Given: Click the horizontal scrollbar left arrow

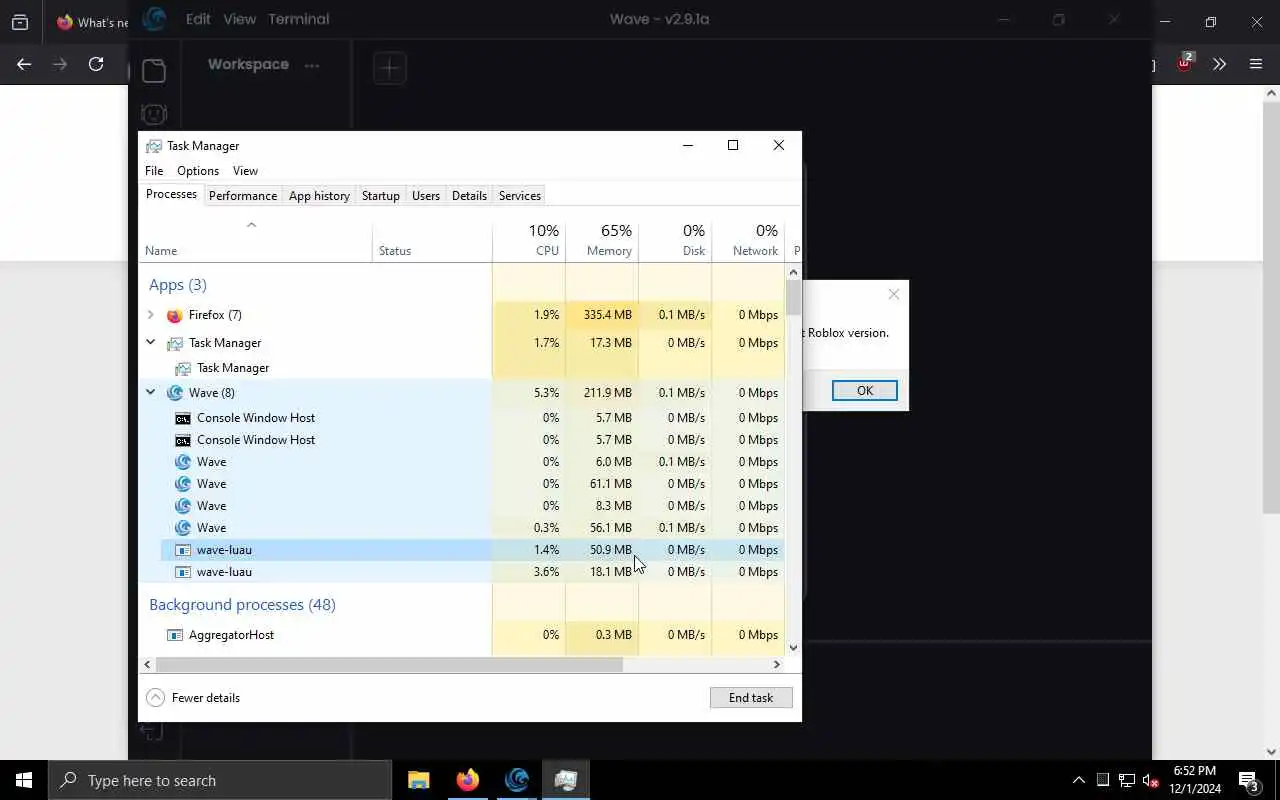Looking at the screenshot, I should 148,664.
